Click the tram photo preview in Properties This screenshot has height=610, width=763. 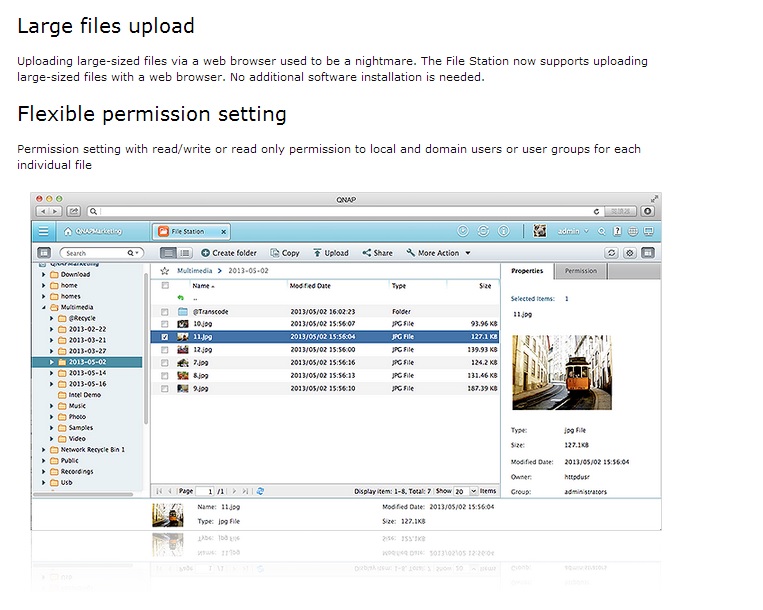click(562, 373)
